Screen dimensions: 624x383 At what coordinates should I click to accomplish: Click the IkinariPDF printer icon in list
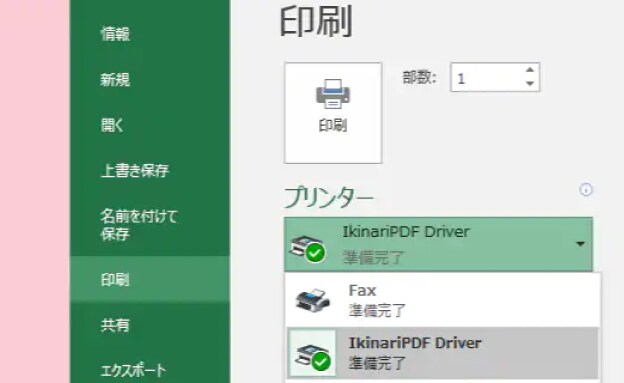click(x=313, y=354)
